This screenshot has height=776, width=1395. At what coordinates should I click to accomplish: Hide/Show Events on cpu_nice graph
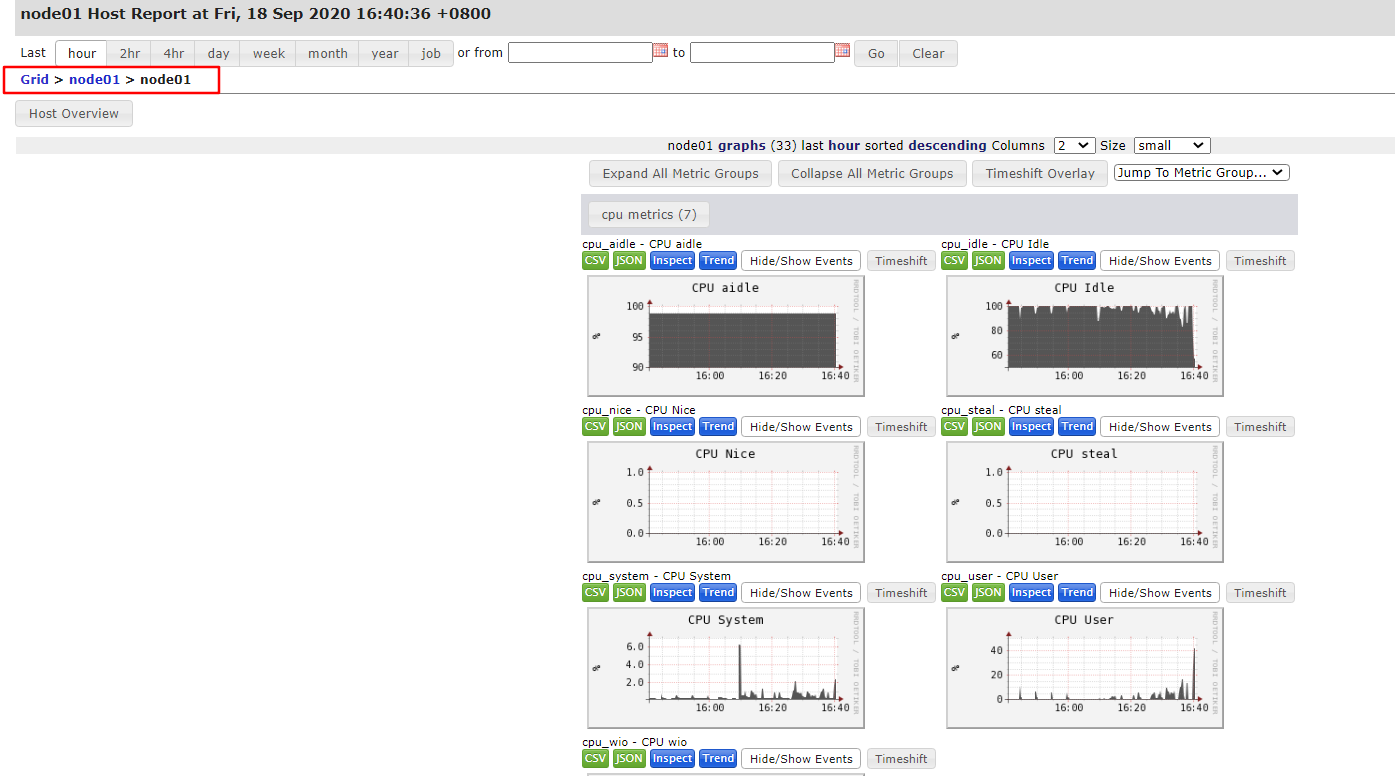coord(801,427)
